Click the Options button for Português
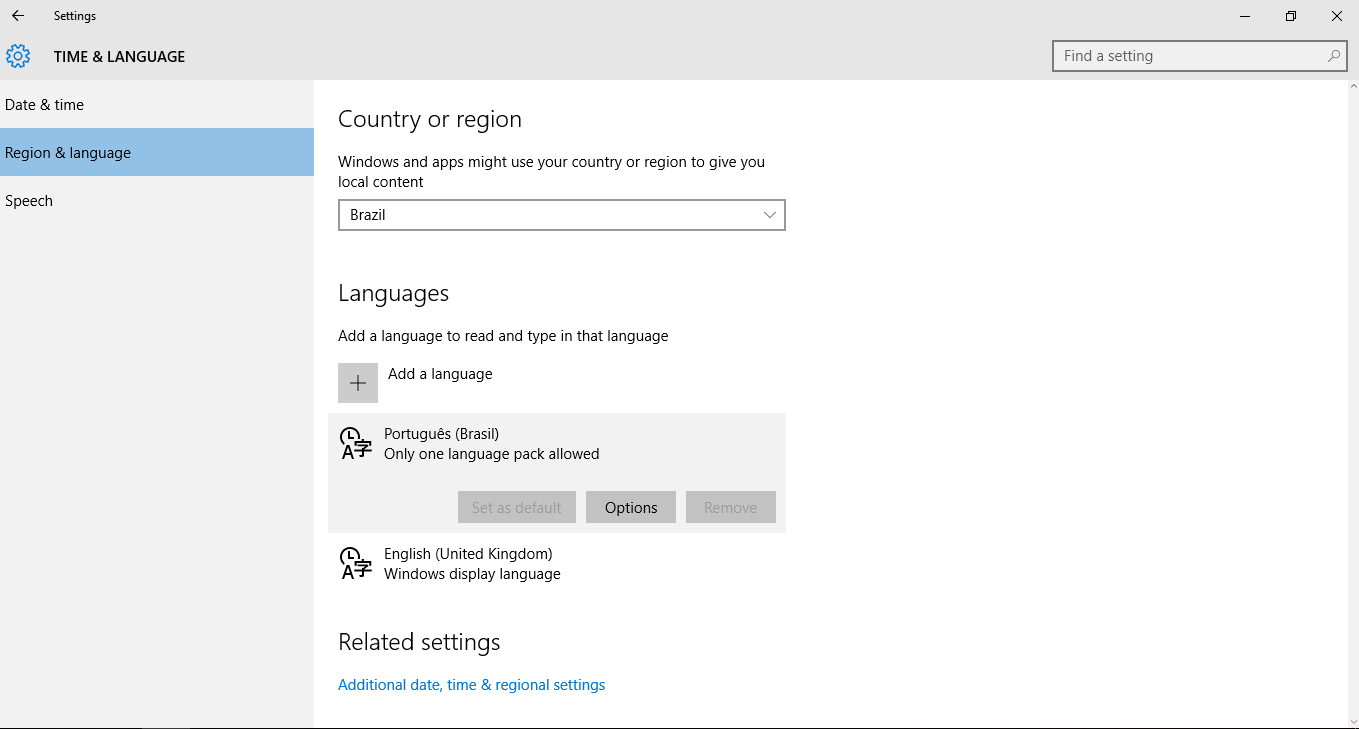The height and width of the screenshot is (729, 1359). pos(631,507)
